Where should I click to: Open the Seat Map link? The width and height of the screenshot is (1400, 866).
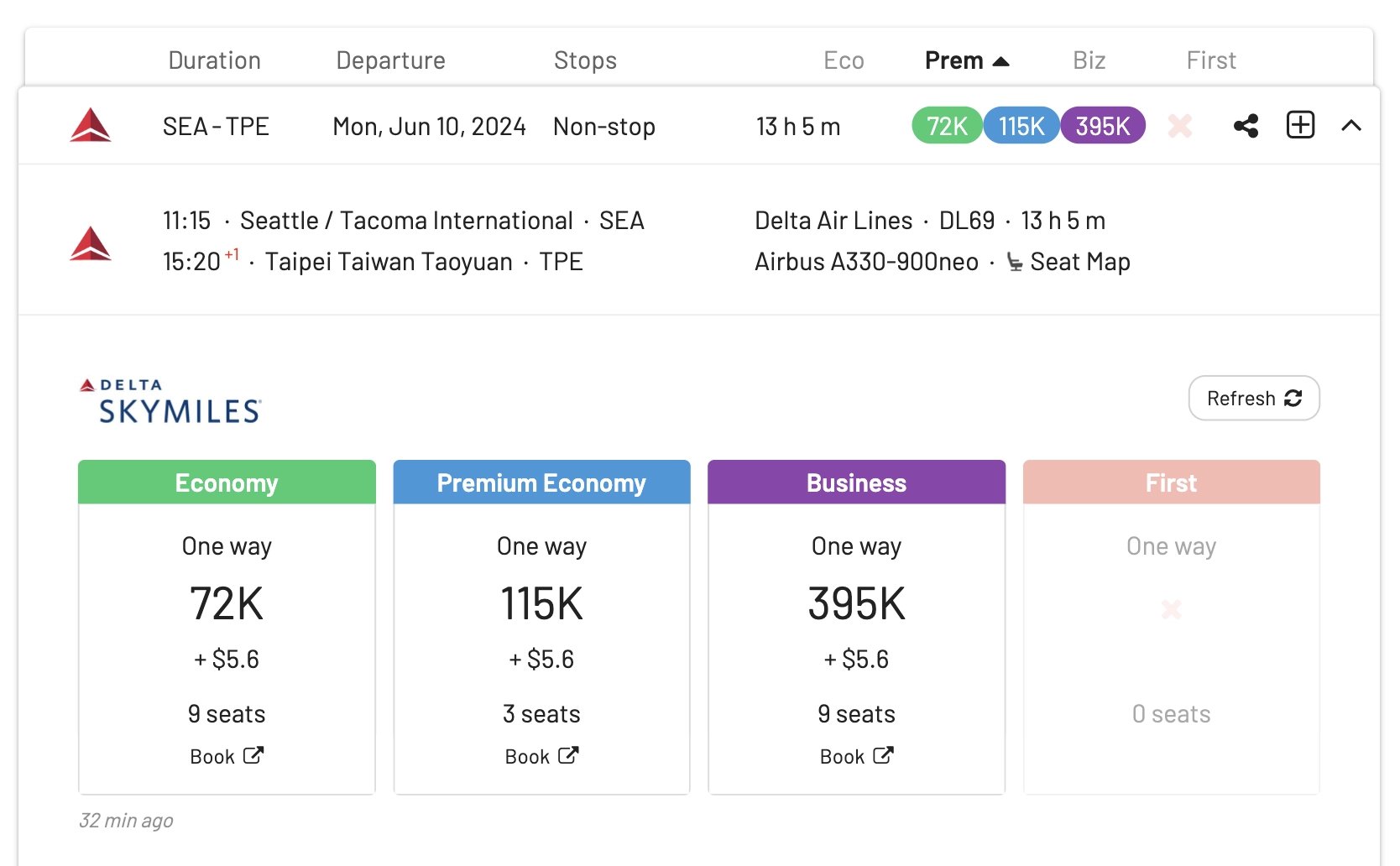click(1080, 262)
